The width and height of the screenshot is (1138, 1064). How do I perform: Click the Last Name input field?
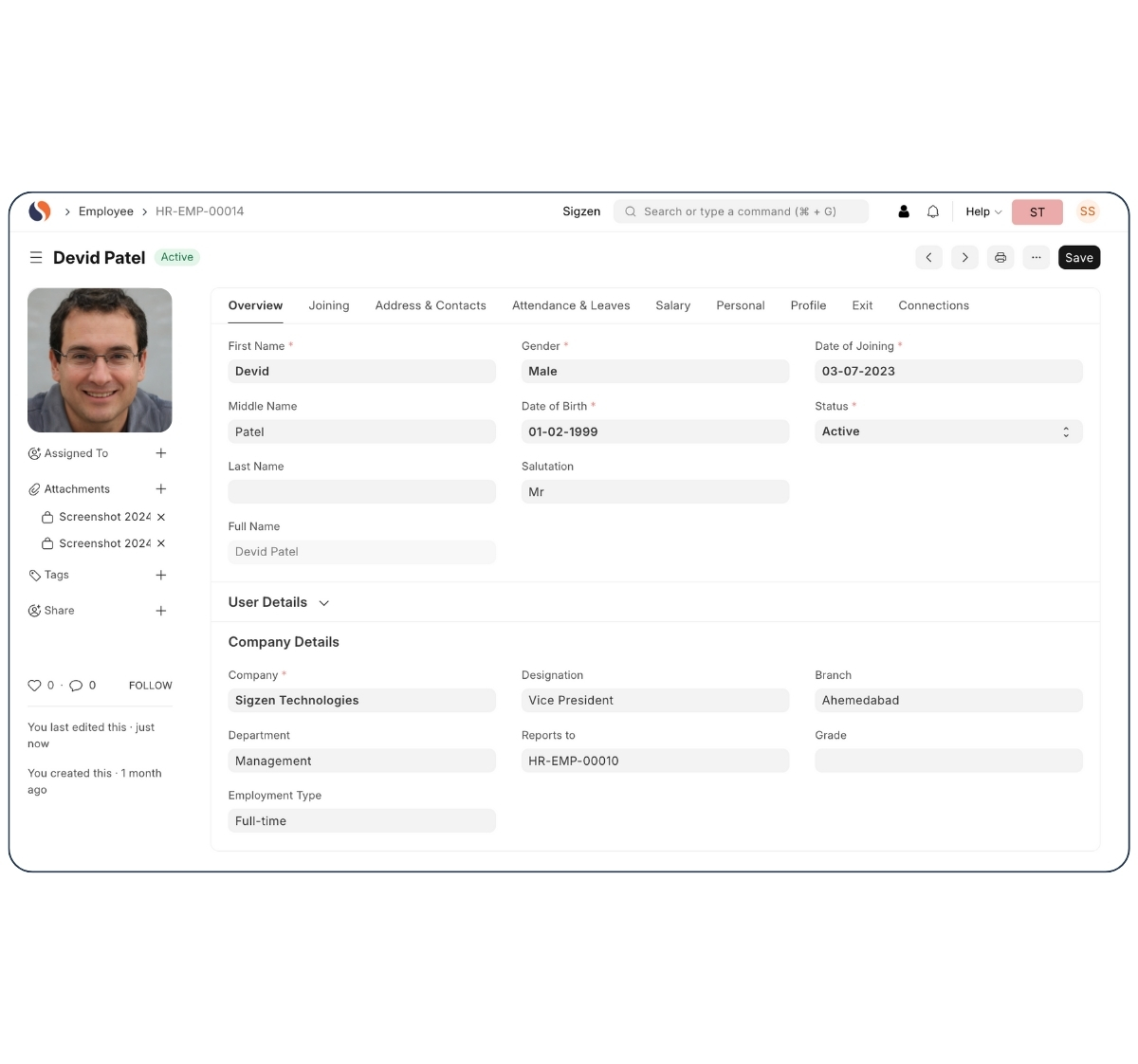(361, 492)
